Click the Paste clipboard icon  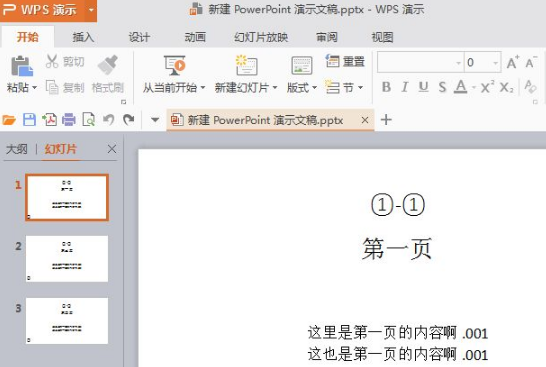(22, 66)
